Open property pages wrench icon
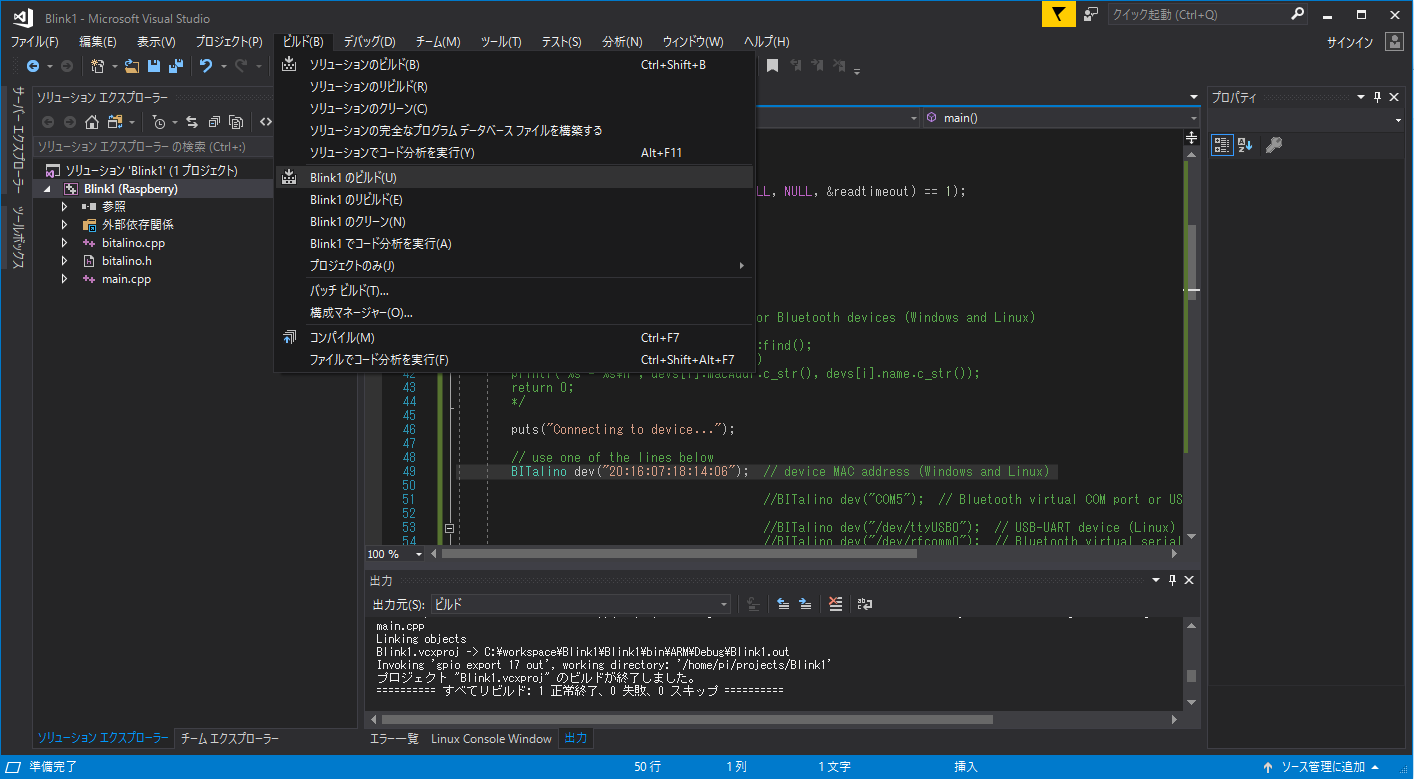The width and height of the screenshot is (1414, 779). (1273, 145)
